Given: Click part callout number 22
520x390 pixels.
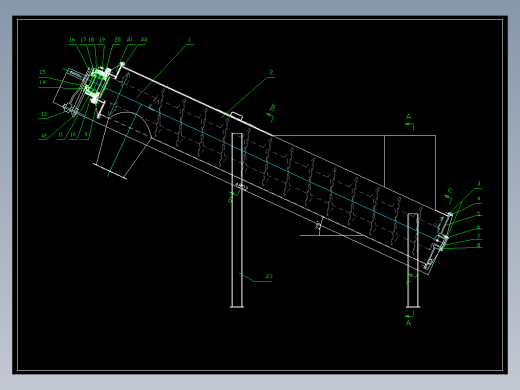Looking at the screenshot, I should [x=144, y=39].
